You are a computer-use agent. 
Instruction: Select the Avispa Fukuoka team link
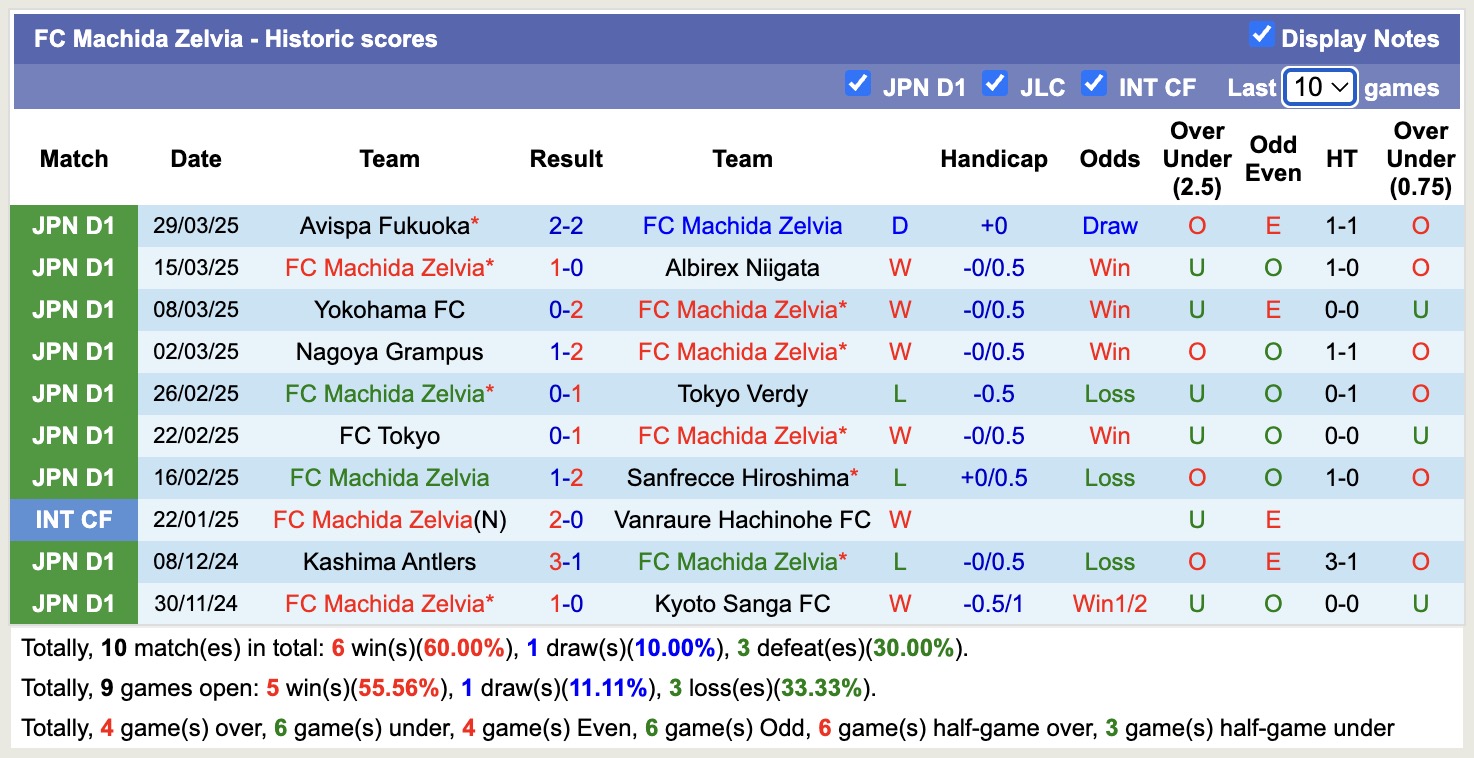coord(384,225)
